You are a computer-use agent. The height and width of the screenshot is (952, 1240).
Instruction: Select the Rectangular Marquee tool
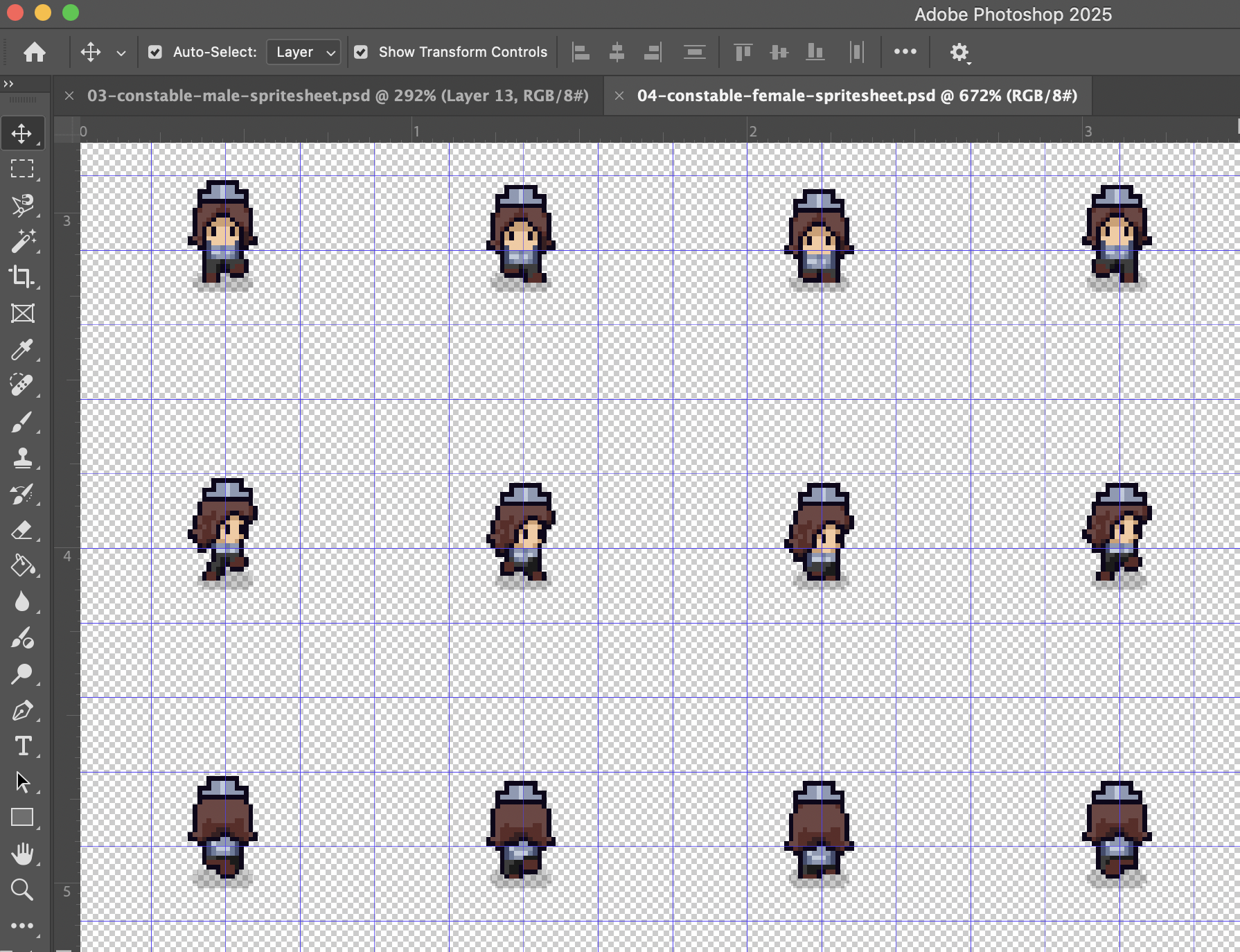[x=22, y=169]
